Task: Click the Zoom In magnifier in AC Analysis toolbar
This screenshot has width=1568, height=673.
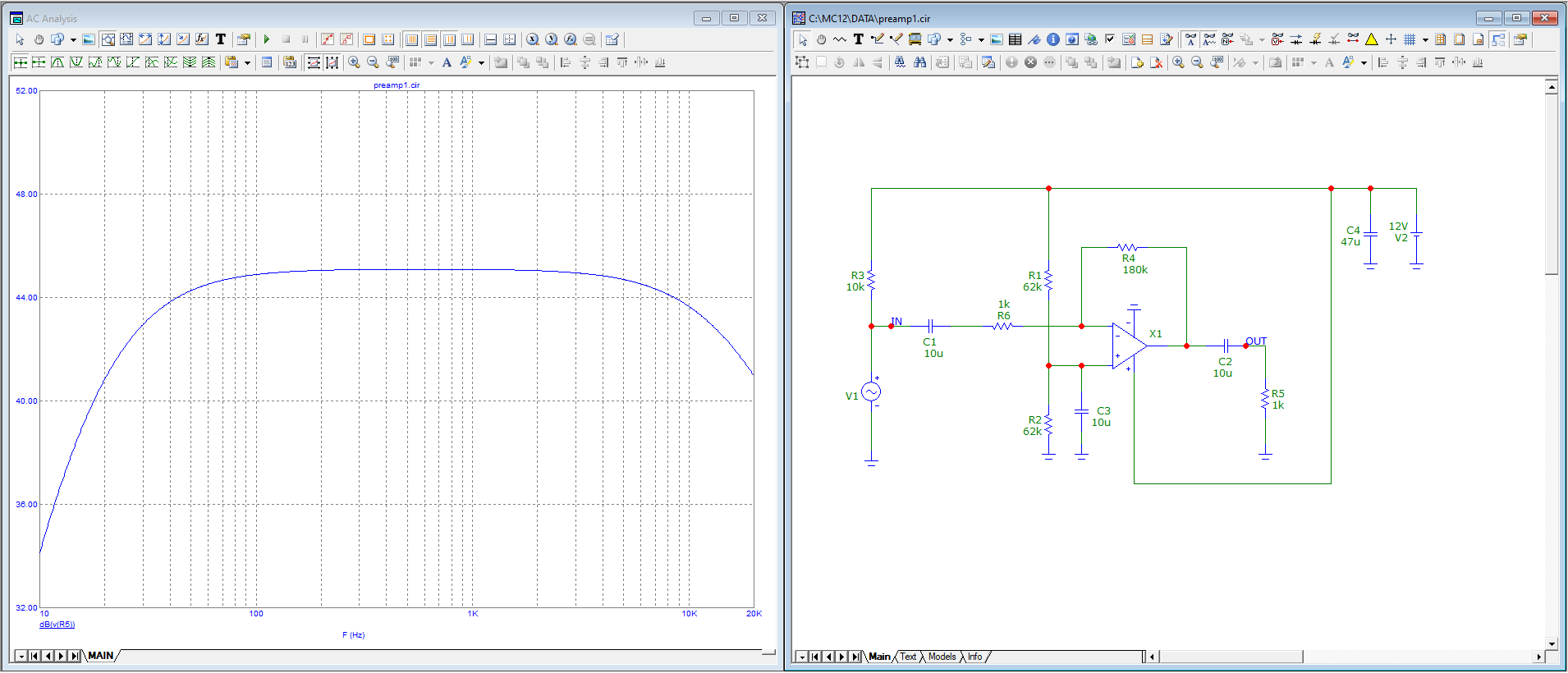Action: pyautogui.click(x=354, y=62)
